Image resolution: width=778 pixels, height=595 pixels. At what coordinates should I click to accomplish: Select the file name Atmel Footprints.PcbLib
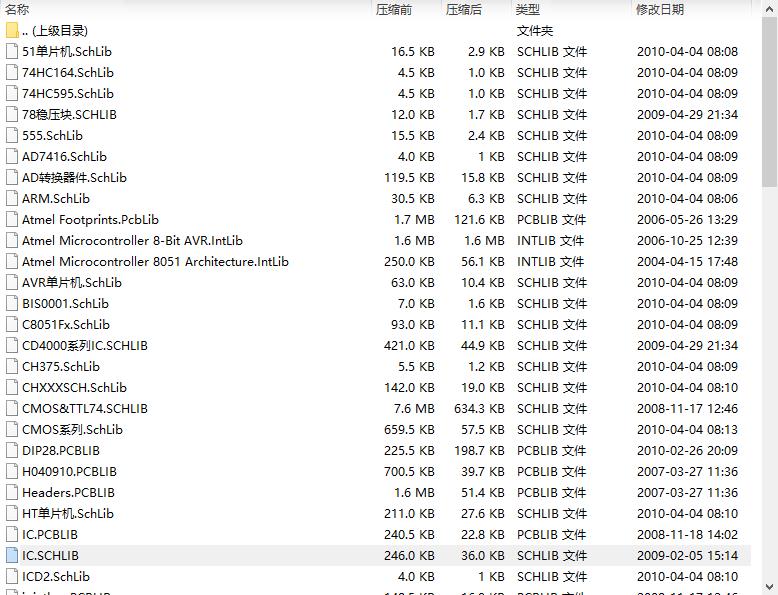click(x=90, y=220)
